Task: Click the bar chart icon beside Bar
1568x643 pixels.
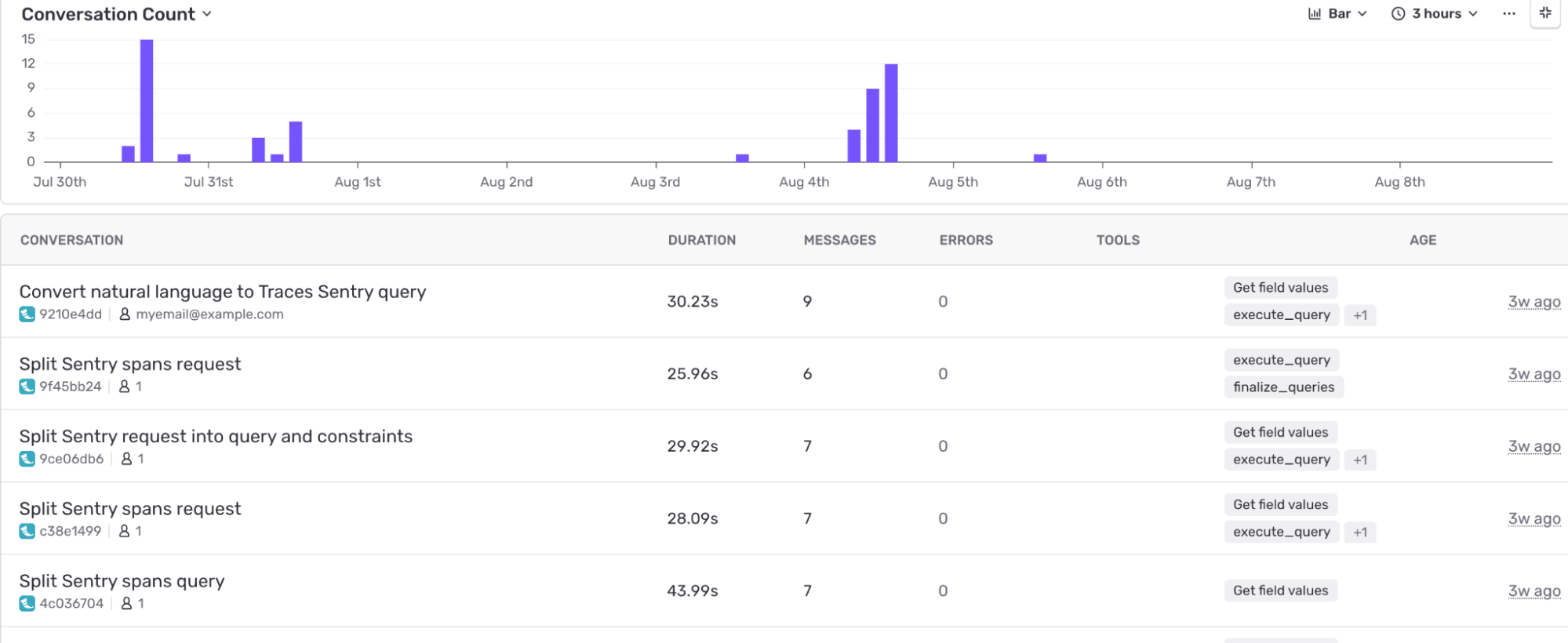Action: [x=1315, y=13]
